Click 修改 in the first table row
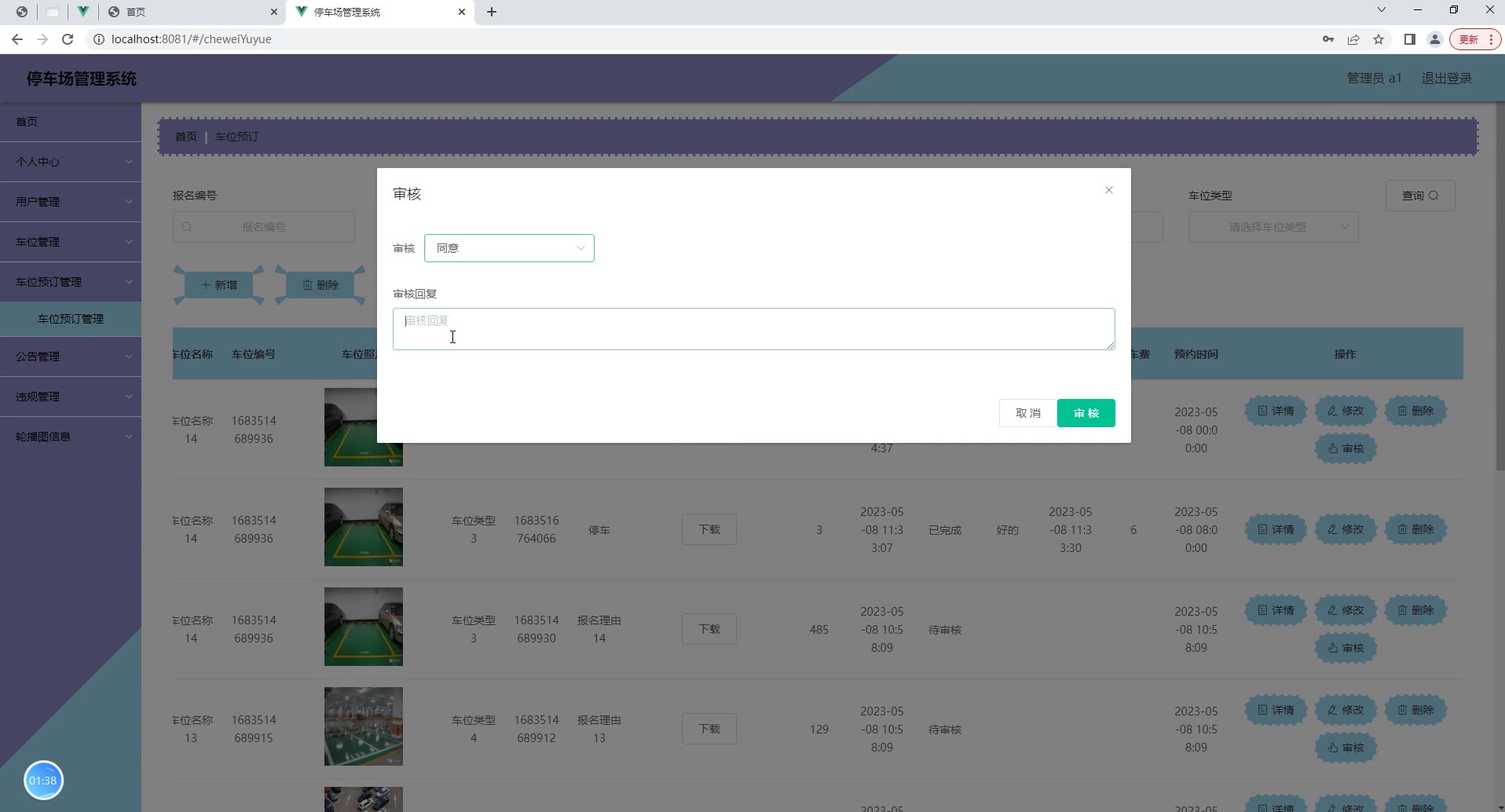The image size is (1505, 812). point(1346,411)
